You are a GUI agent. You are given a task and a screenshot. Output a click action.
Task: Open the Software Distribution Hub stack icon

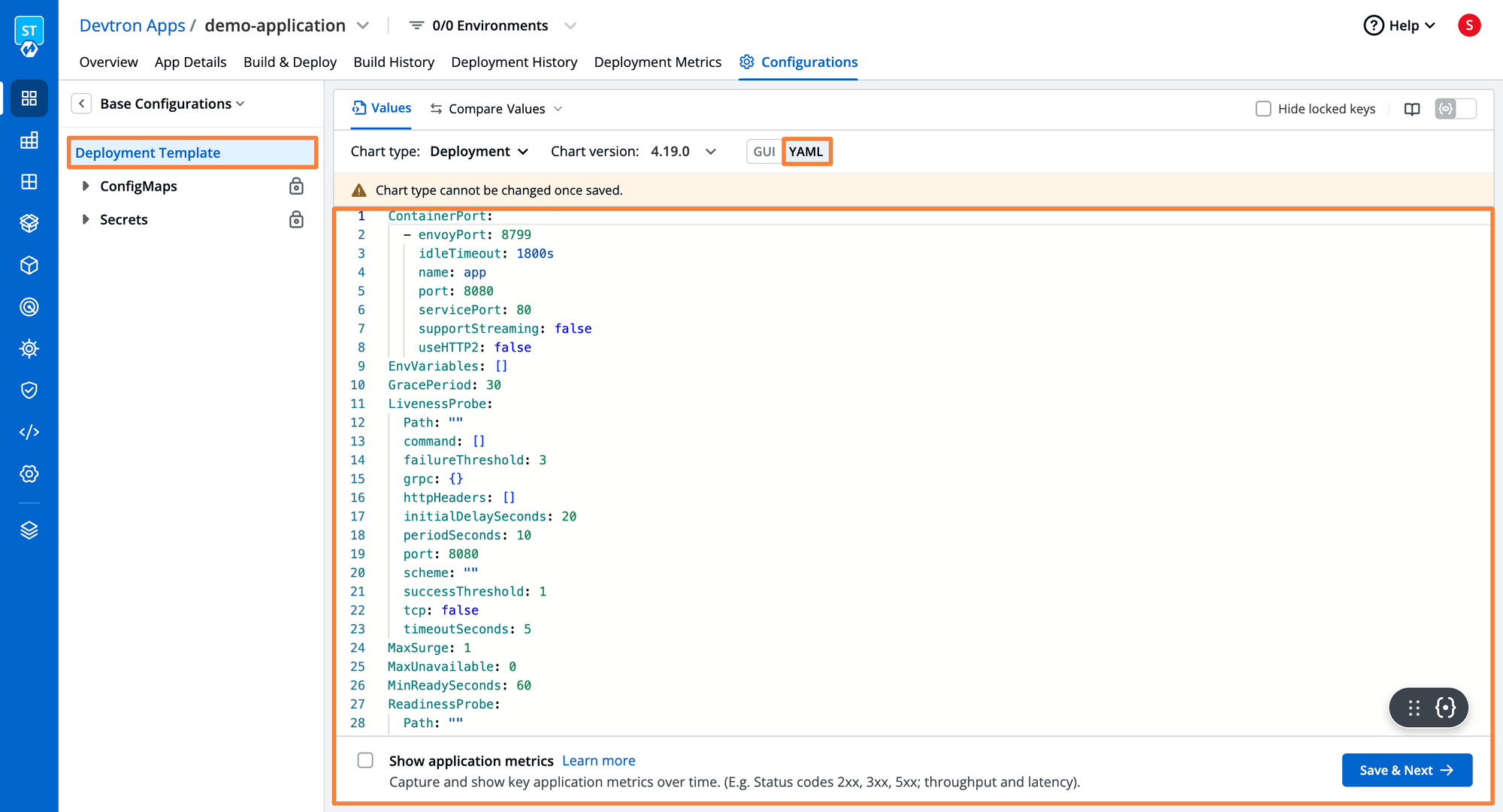click(x=29, y=223)
